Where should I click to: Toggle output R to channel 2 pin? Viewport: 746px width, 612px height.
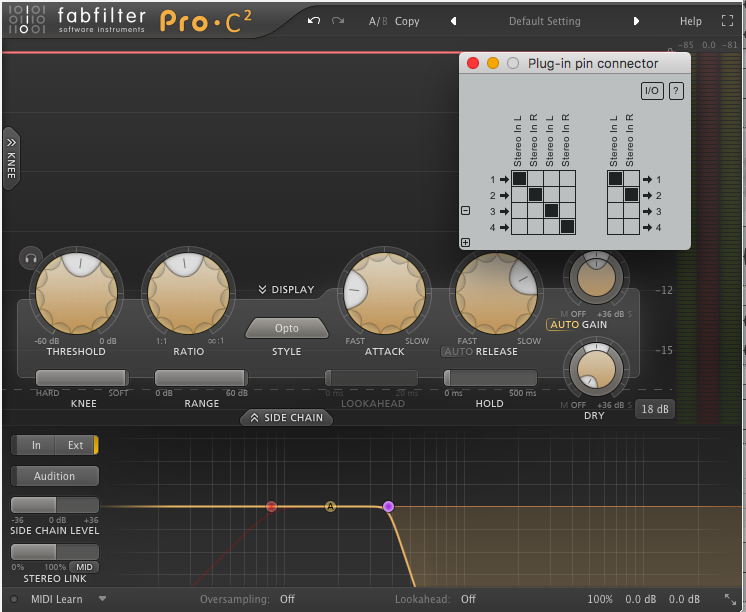[x=631, y=195]
